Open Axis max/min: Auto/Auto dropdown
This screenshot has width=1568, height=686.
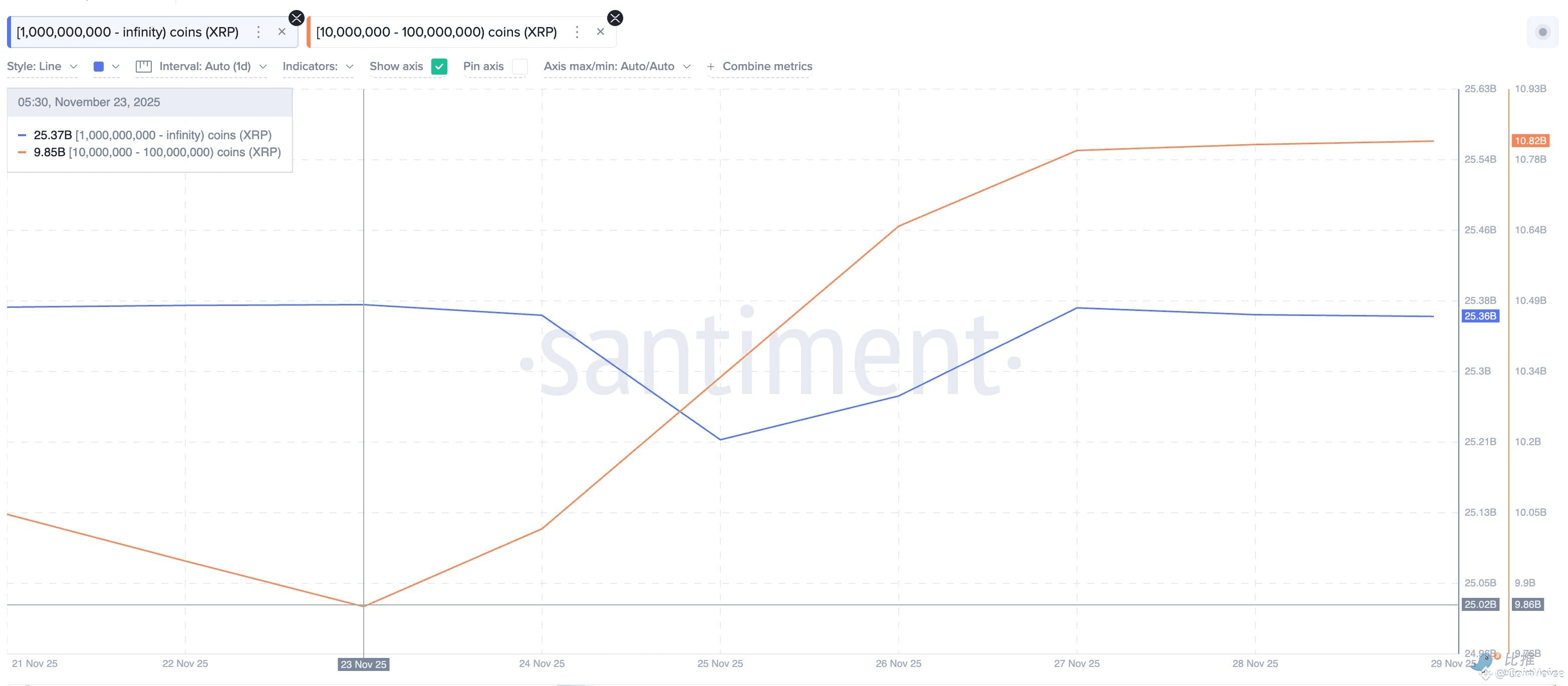[x=617, y=66]
